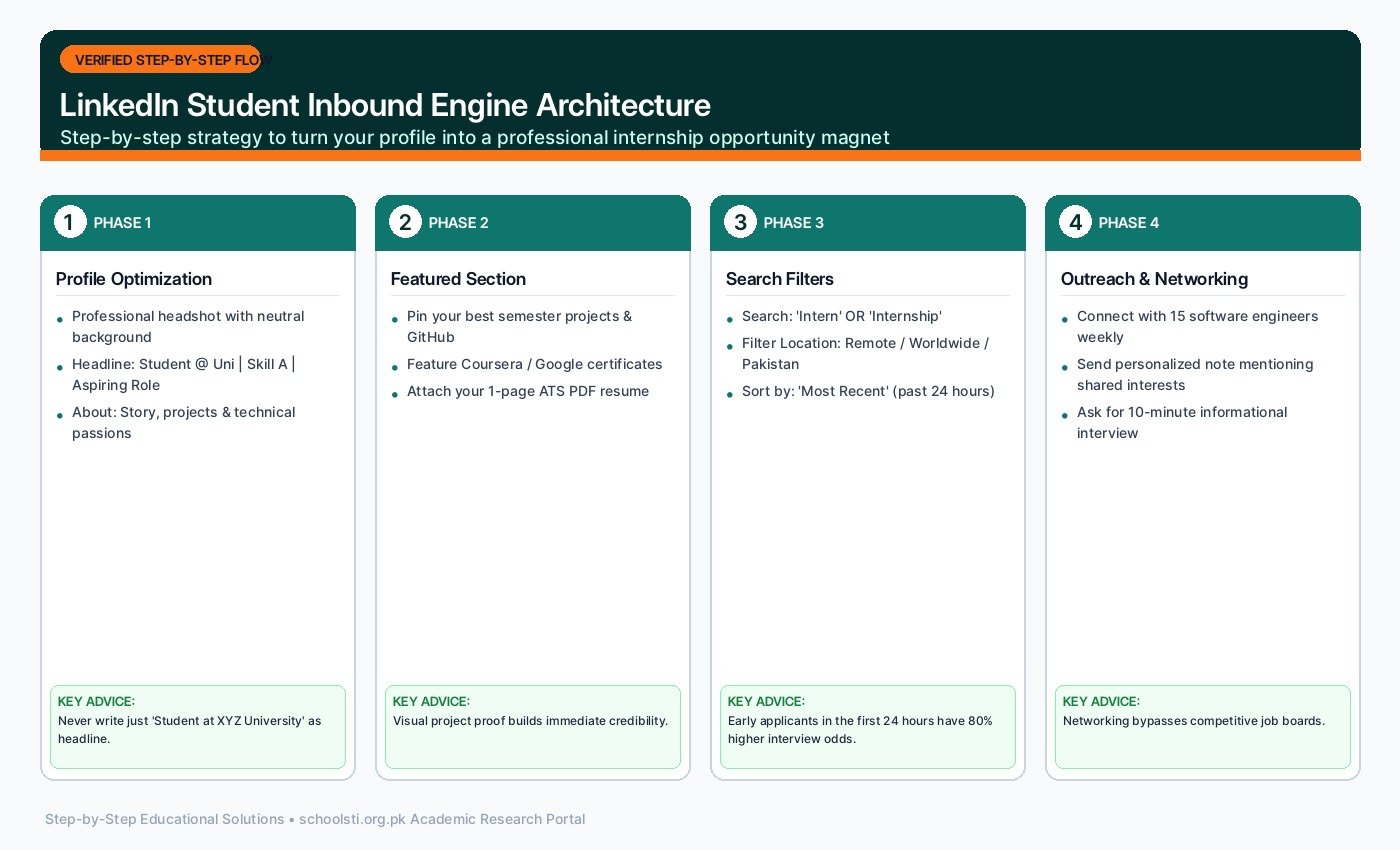Select the 'PHASE 2' header label

[458, 223]
